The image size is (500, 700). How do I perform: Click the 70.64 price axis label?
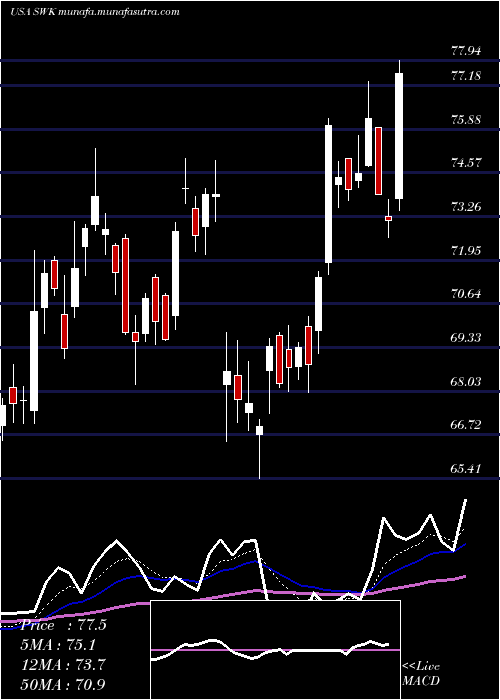coord(466,294)
